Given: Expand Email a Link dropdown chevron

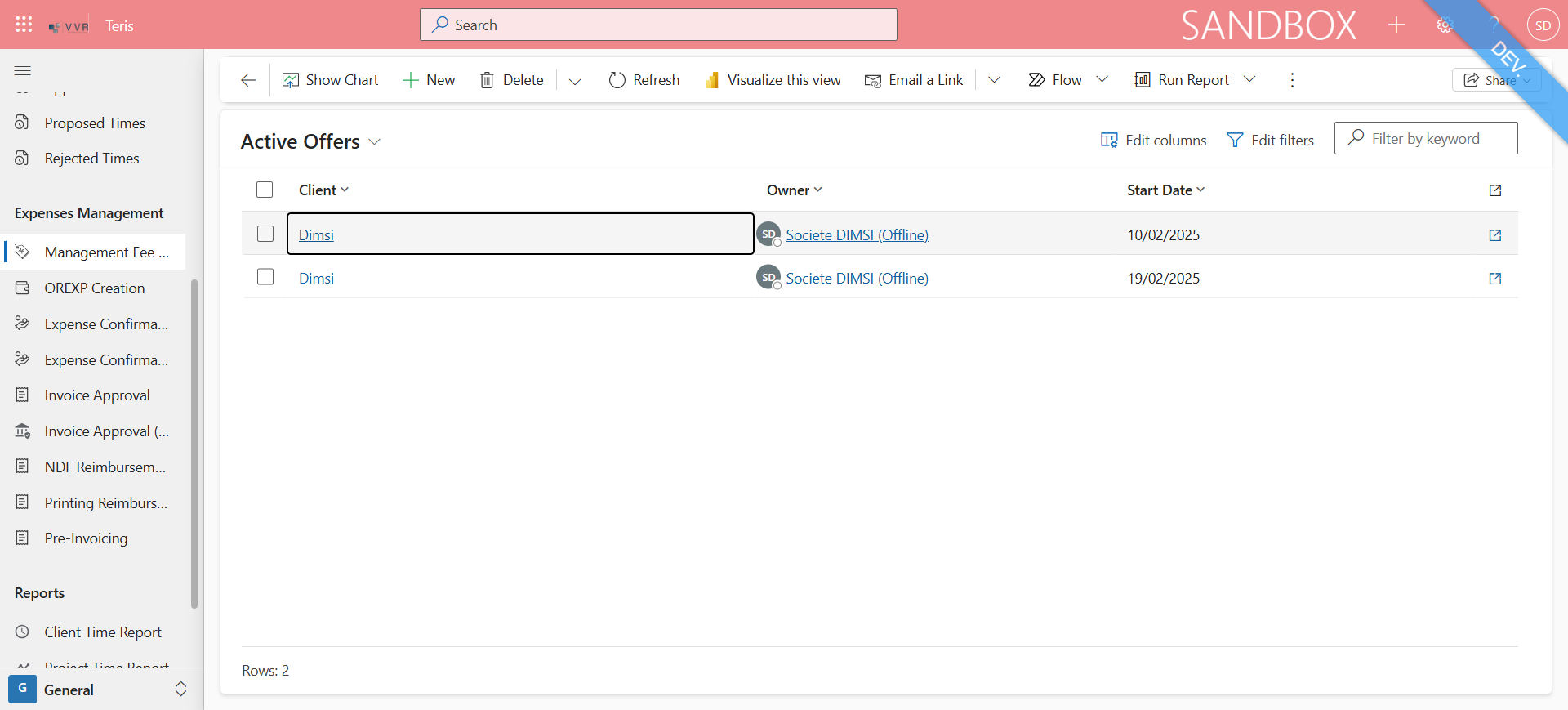Looking at the screenshot, I should point(994,80).
